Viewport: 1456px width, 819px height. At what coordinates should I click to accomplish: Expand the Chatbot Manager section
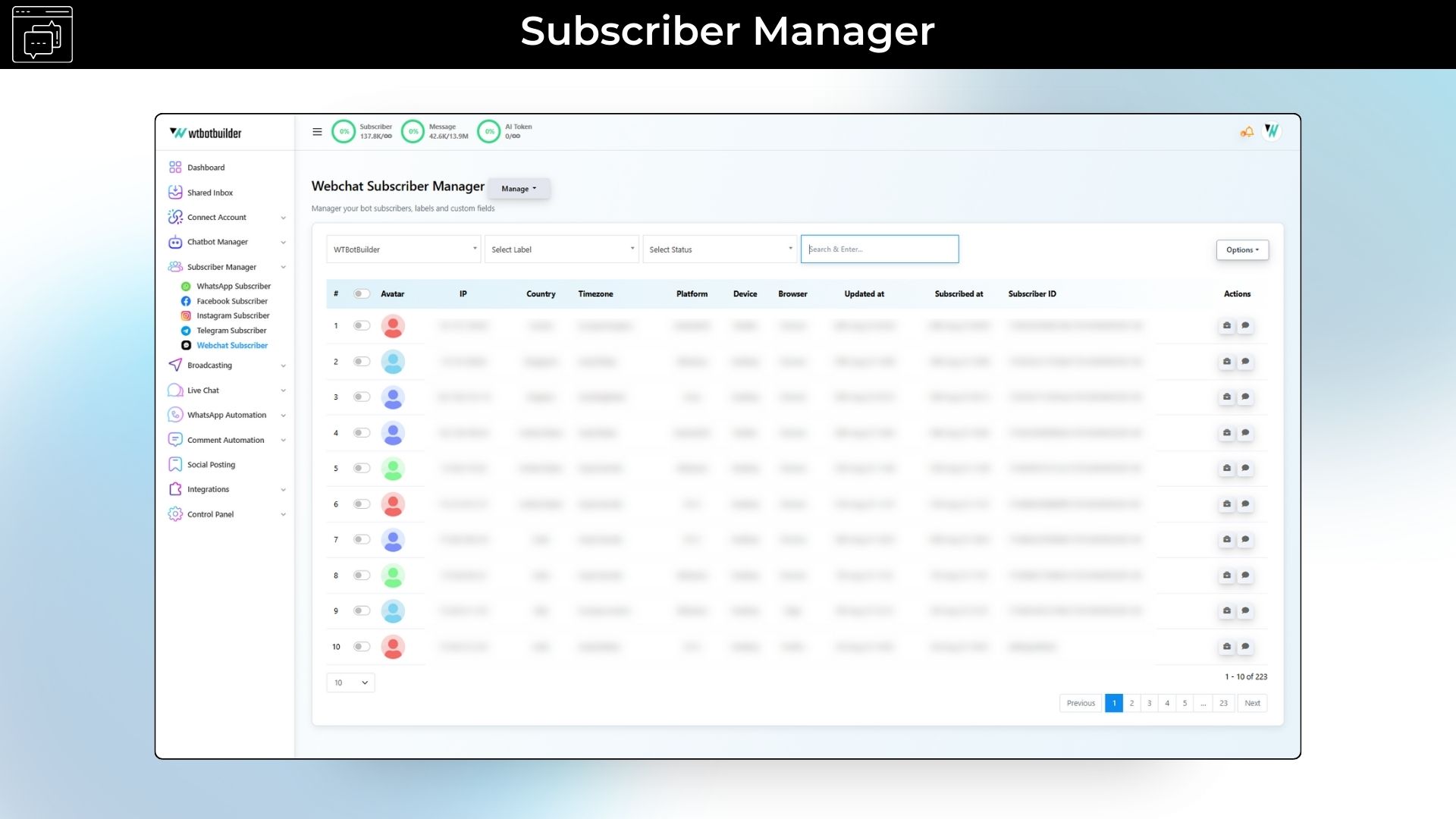click(x=218, y=242)
